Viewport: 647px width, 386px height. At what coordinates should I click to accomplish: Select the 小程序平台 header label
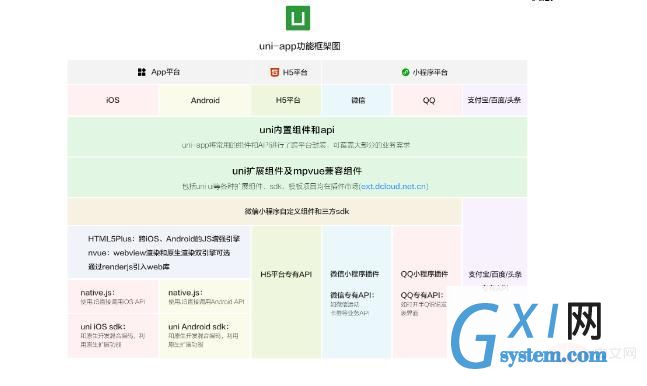(430, 73)
